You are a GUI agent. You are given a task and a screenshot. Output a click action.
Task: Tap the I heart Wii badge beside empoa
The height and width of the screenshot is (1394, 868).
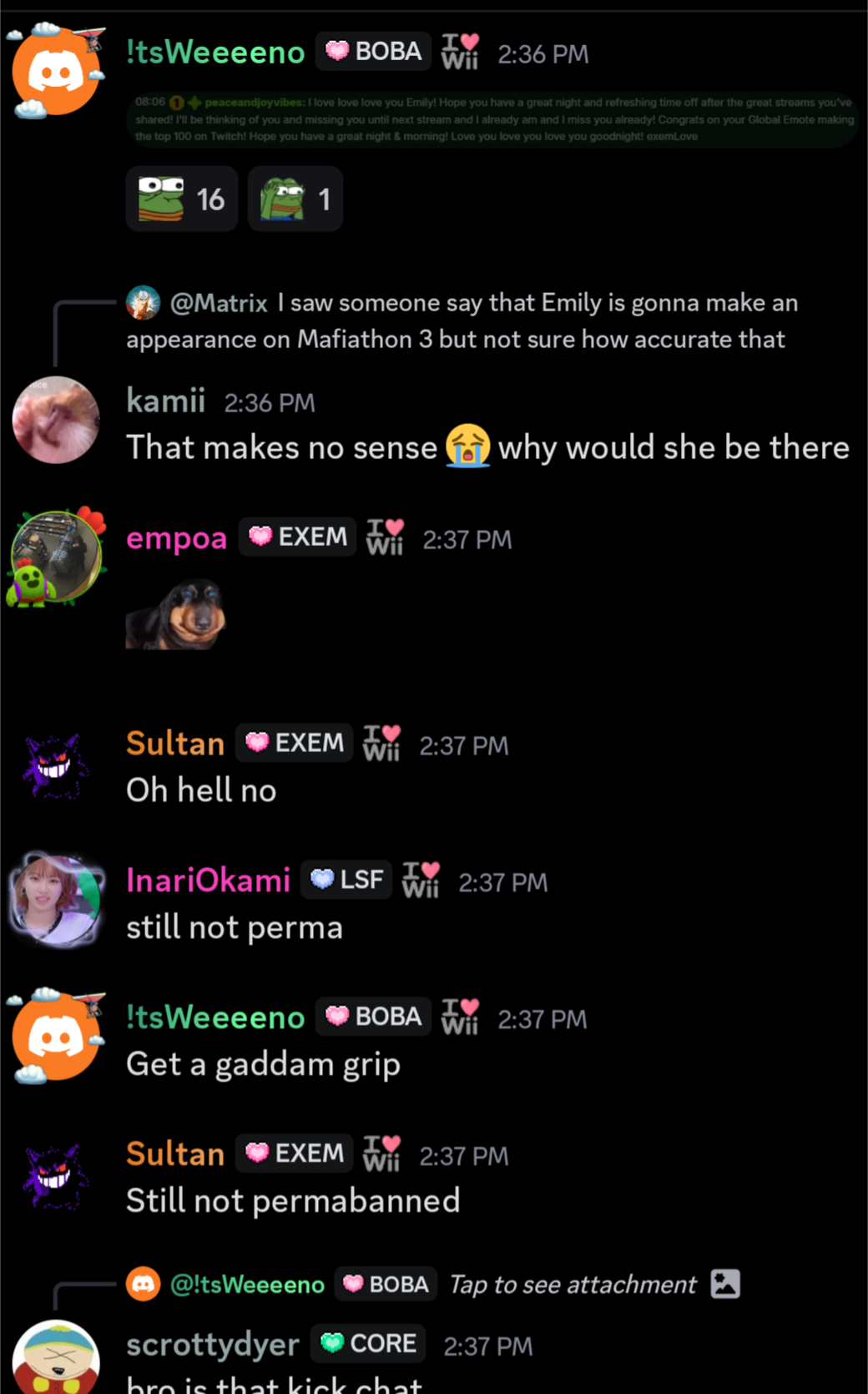385,537
